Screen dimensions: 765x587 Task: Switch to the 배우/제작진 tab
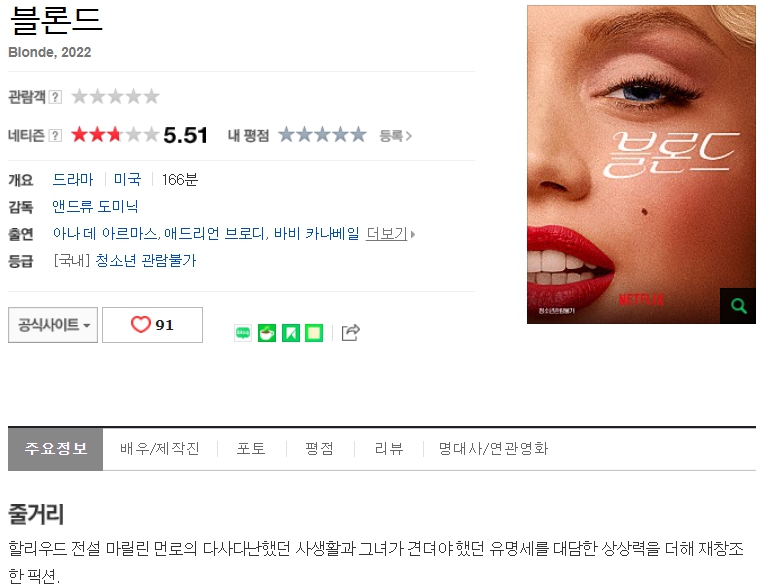click(160, 448)
